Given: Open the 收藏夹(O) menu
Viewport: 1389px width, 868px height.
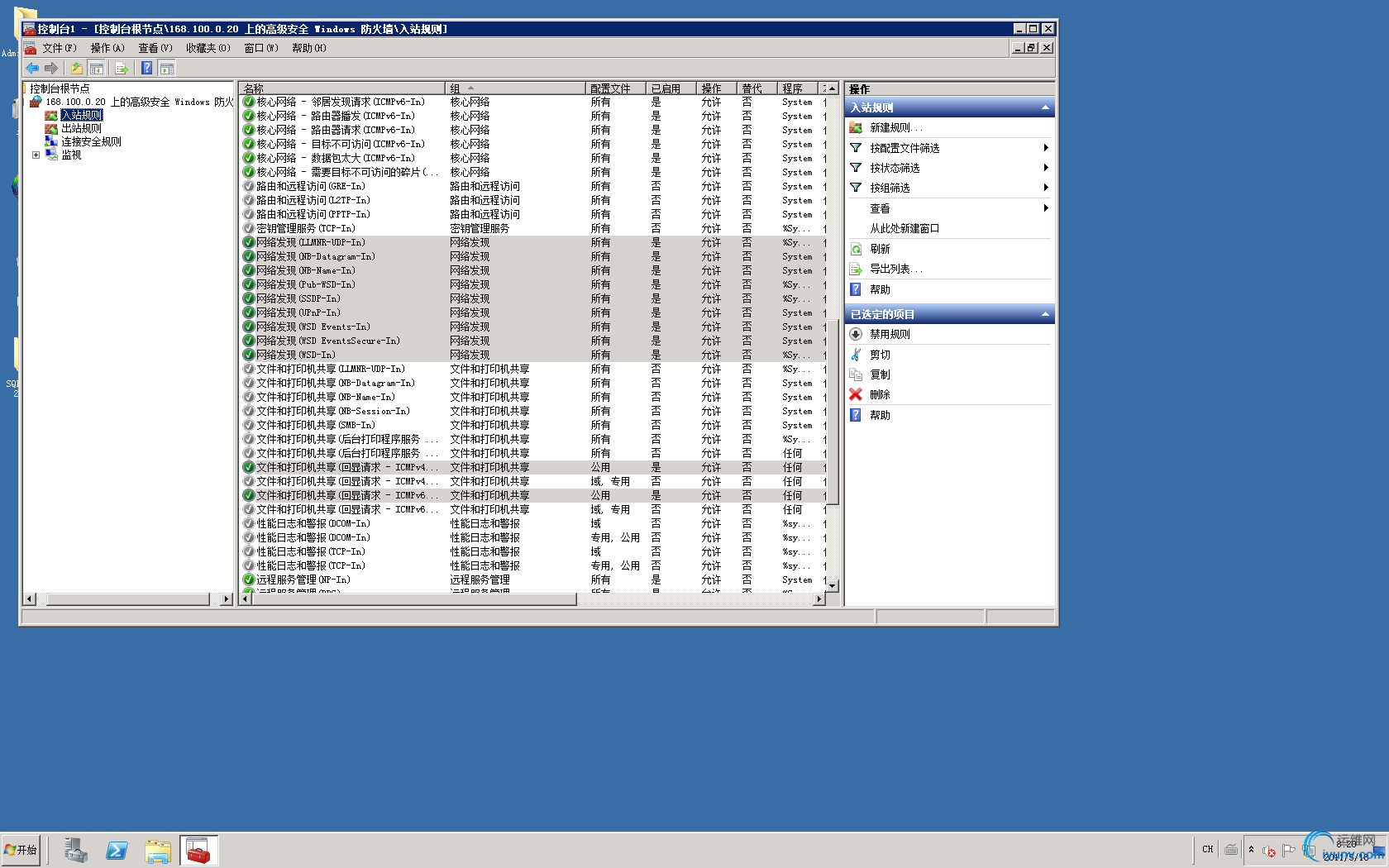Looking at the screenshot, I should (x=208, y=48).
